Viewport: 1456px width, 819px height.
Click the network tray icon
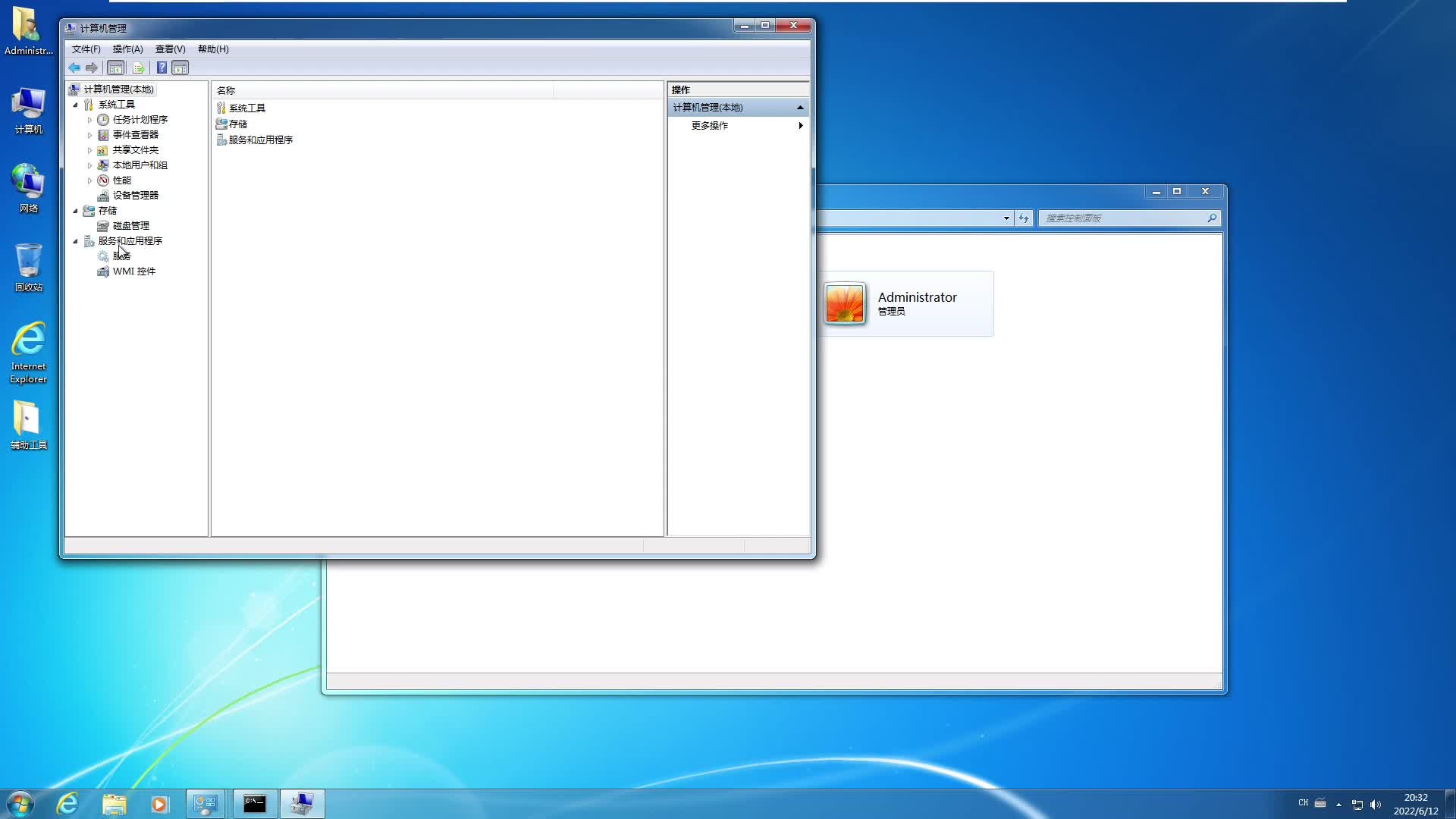pyautogui.click(x=1357, y=805)
